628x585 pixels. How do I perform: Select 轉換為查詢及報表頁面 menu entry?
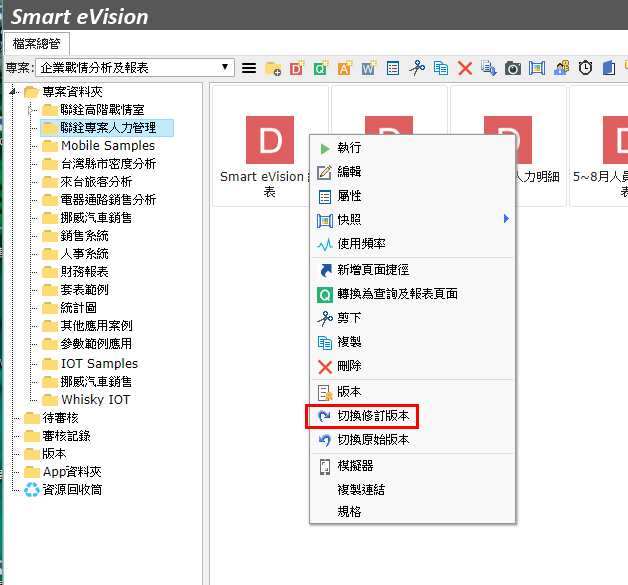click(397, 294)
